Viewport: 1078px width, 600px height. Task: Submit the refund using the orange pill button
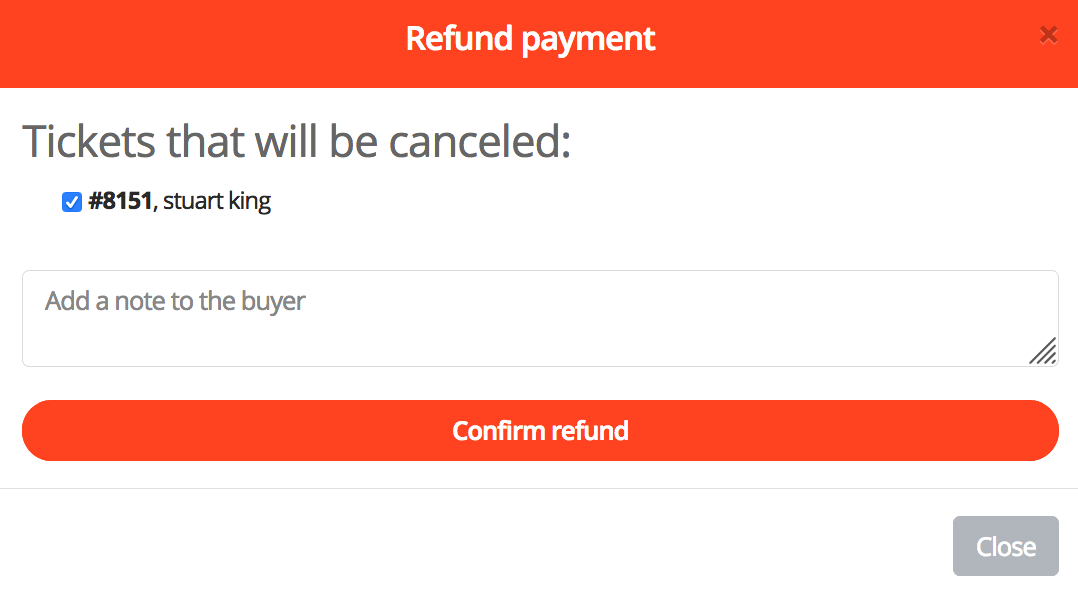click(x=540, y=431)
